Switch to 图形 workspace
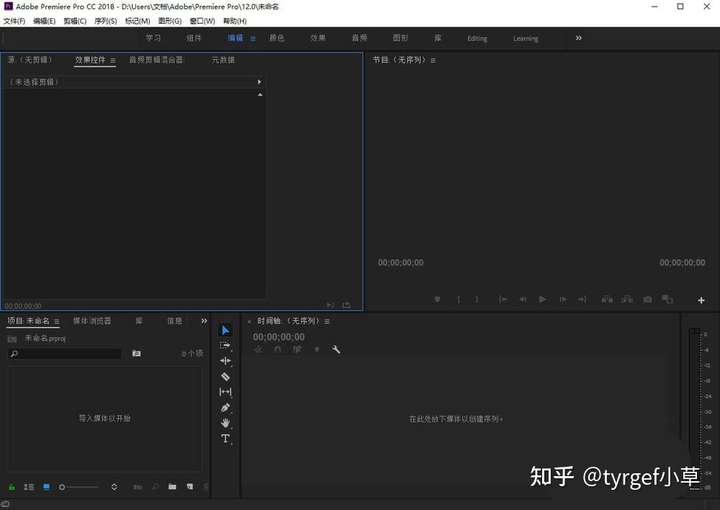Screen dimensions: 720x510 (400, 38)
